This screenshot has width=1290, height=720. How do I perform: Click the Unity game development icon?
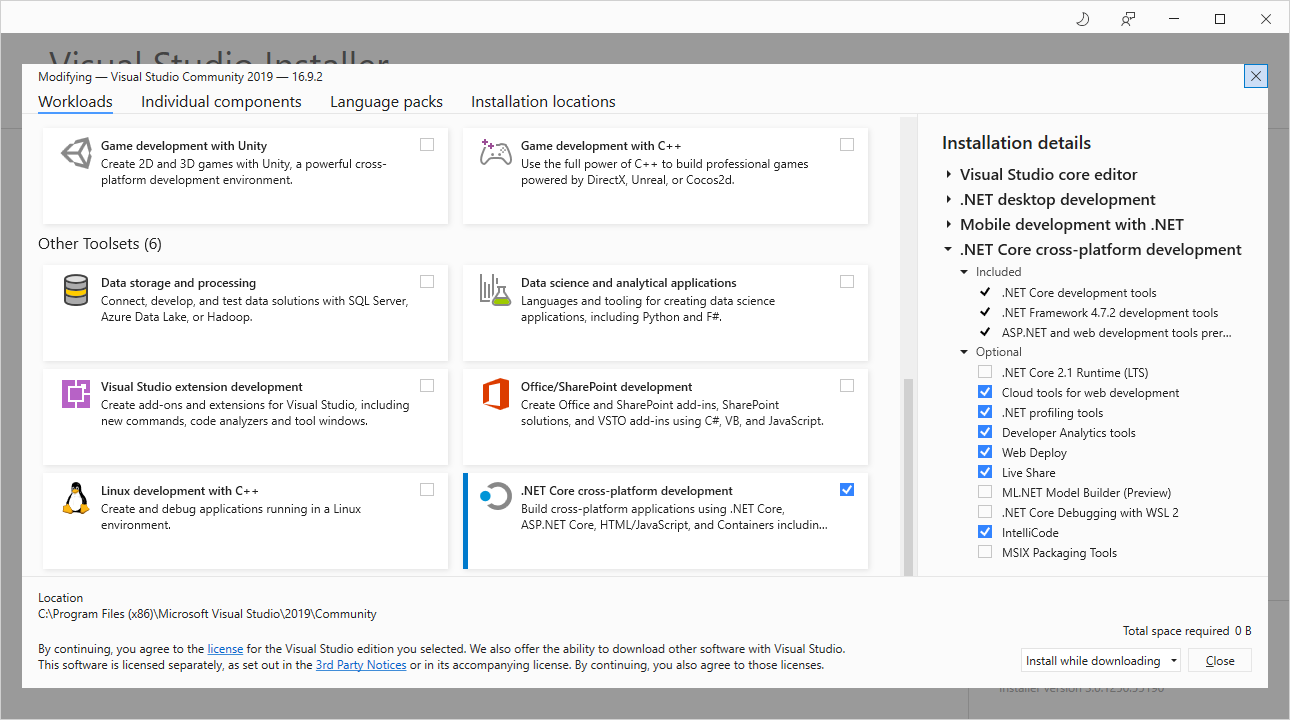tap(76, 153)
